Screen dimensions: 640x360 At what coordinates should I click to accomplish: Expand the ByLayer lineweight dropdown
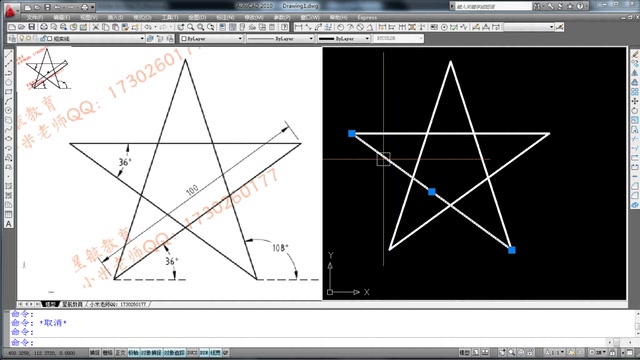point(344,38)
